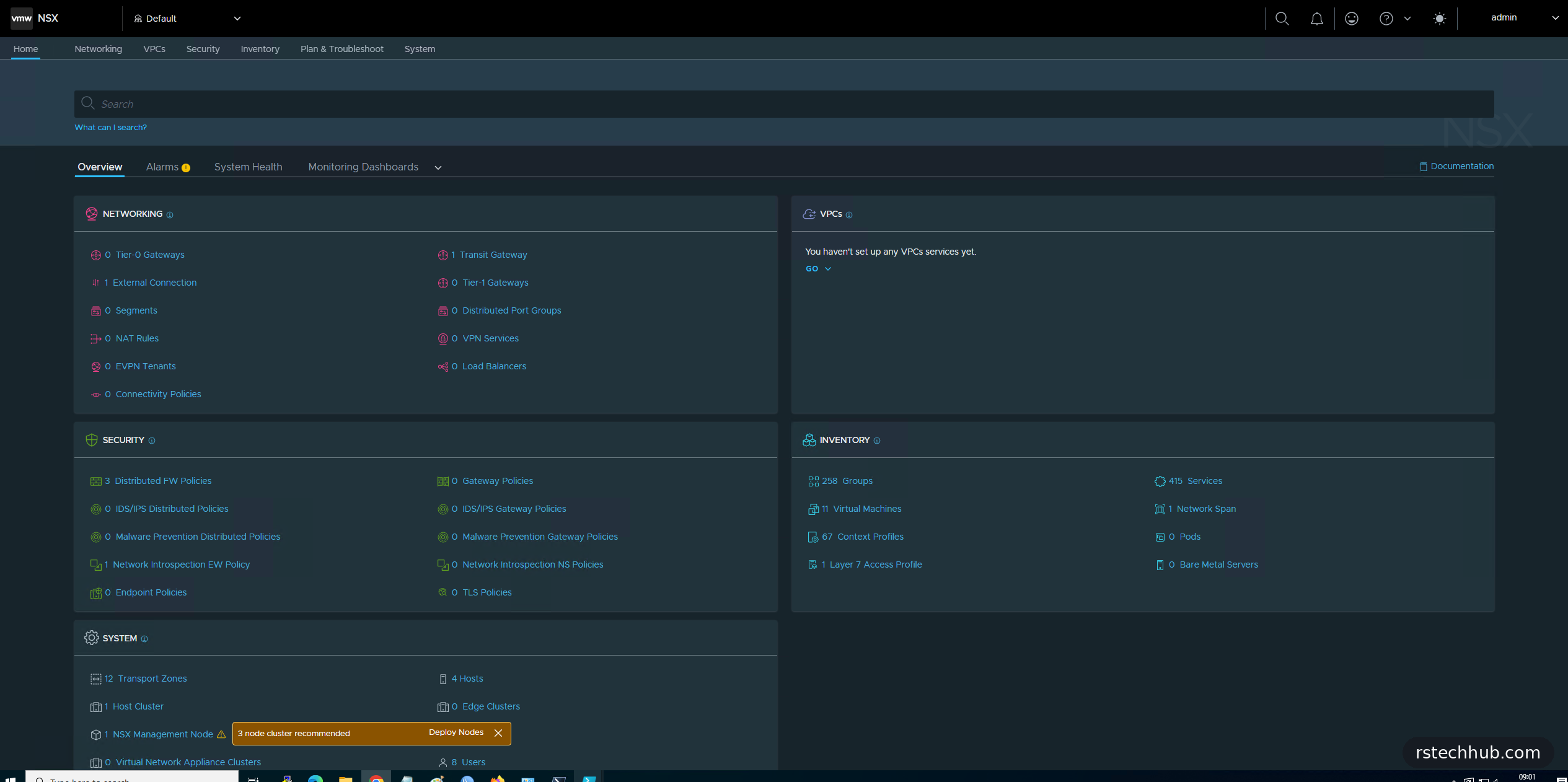The height and width of the screenshot is (782, 1568).
Task: Open the notifications bell icon
Action: coord(1316,19)
